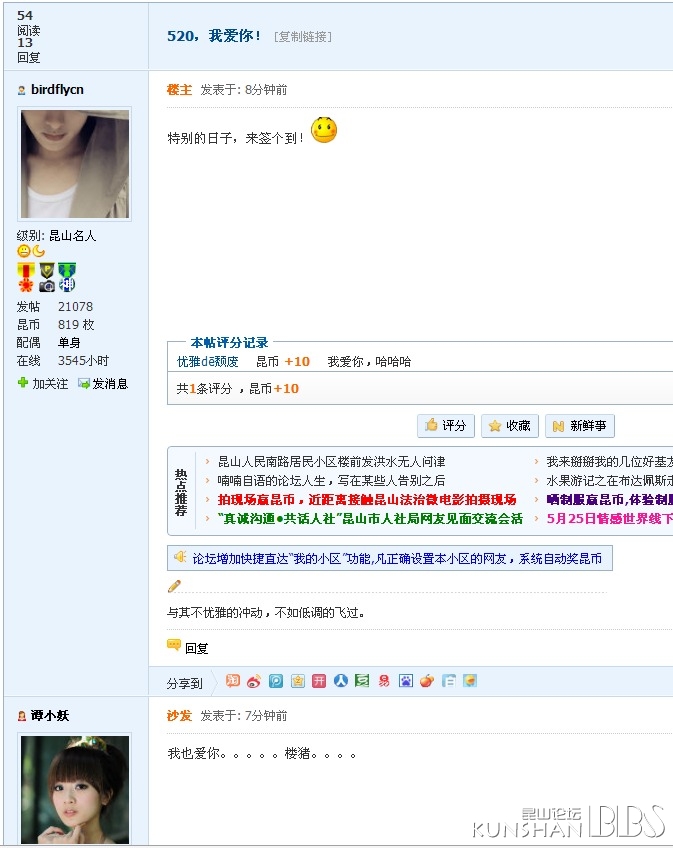Share the post to Baidu paw icon
Viewport: 673px width, 848px height.
406,681
